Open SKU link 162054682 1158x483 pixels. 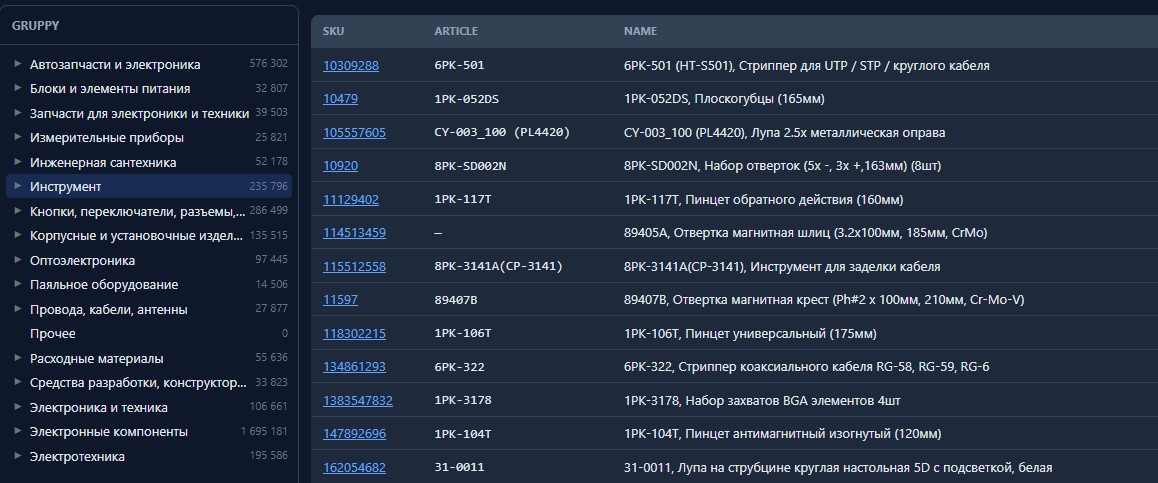(x=354, y=467)
